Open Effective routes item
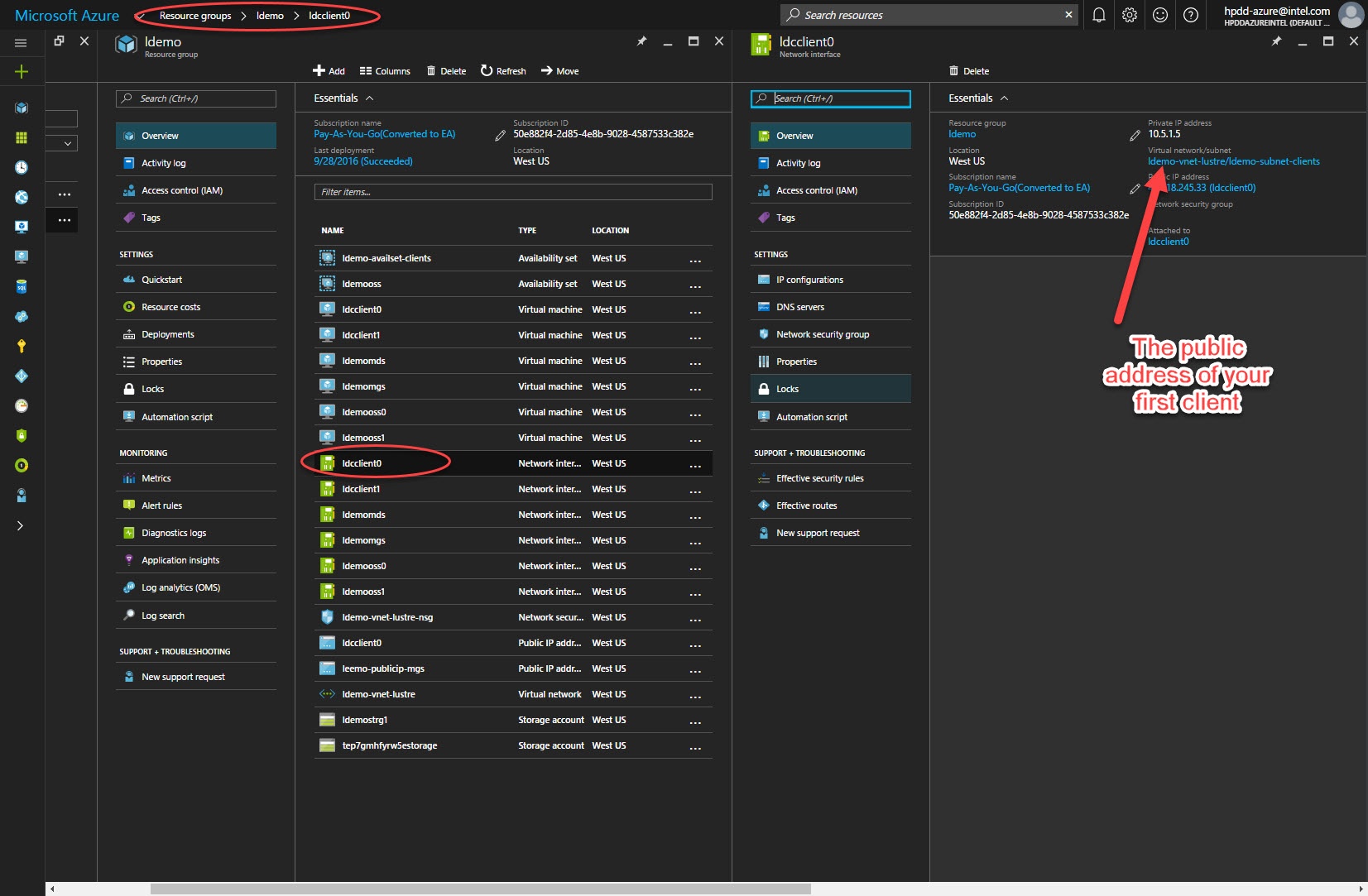This screenshot has height=896, width=1368. tap(831, 505)
